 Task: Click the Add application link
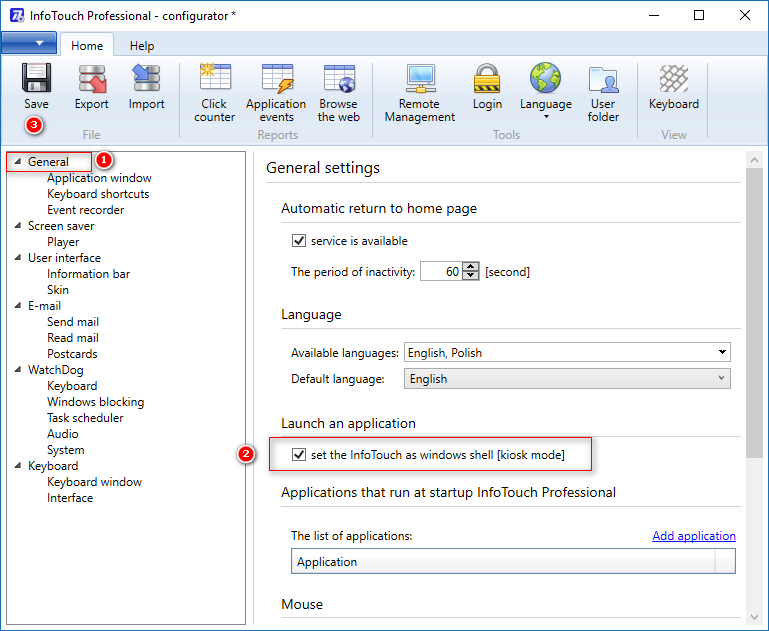[693, 535]
